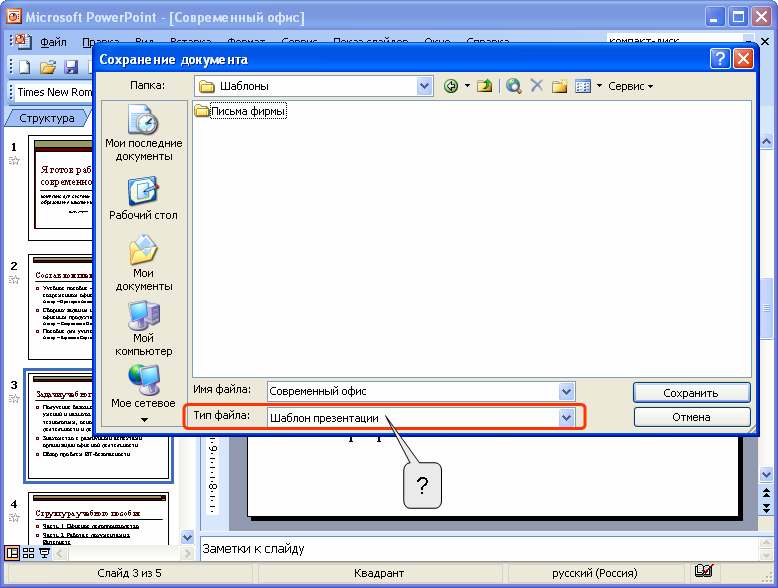
Task: Click thumbnail panel scroll down arrow
Action: pyautogui.click(x=187, y=537)
